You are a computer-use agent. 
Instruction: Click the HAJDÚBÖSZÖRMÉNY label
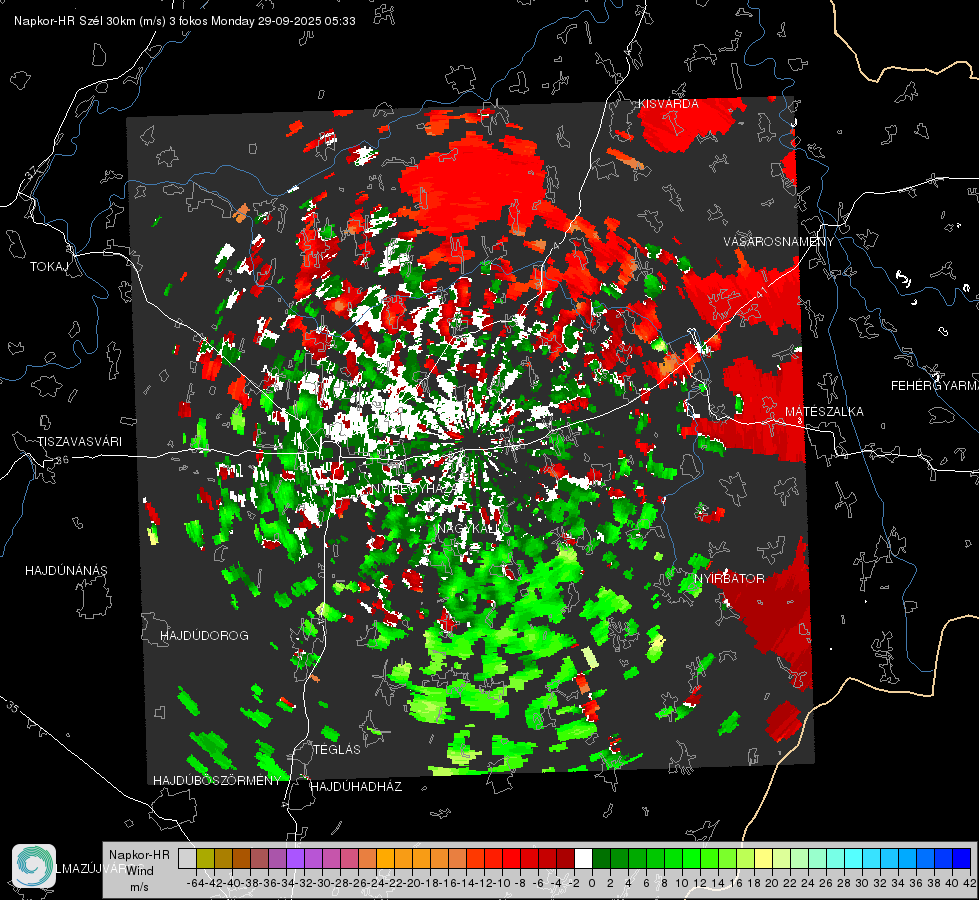(217, 781)
